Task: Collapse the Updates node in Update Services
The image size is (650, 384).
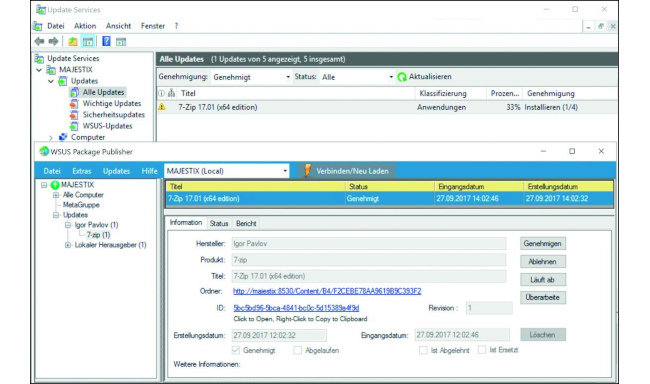Action: click(x=51, y=81)
